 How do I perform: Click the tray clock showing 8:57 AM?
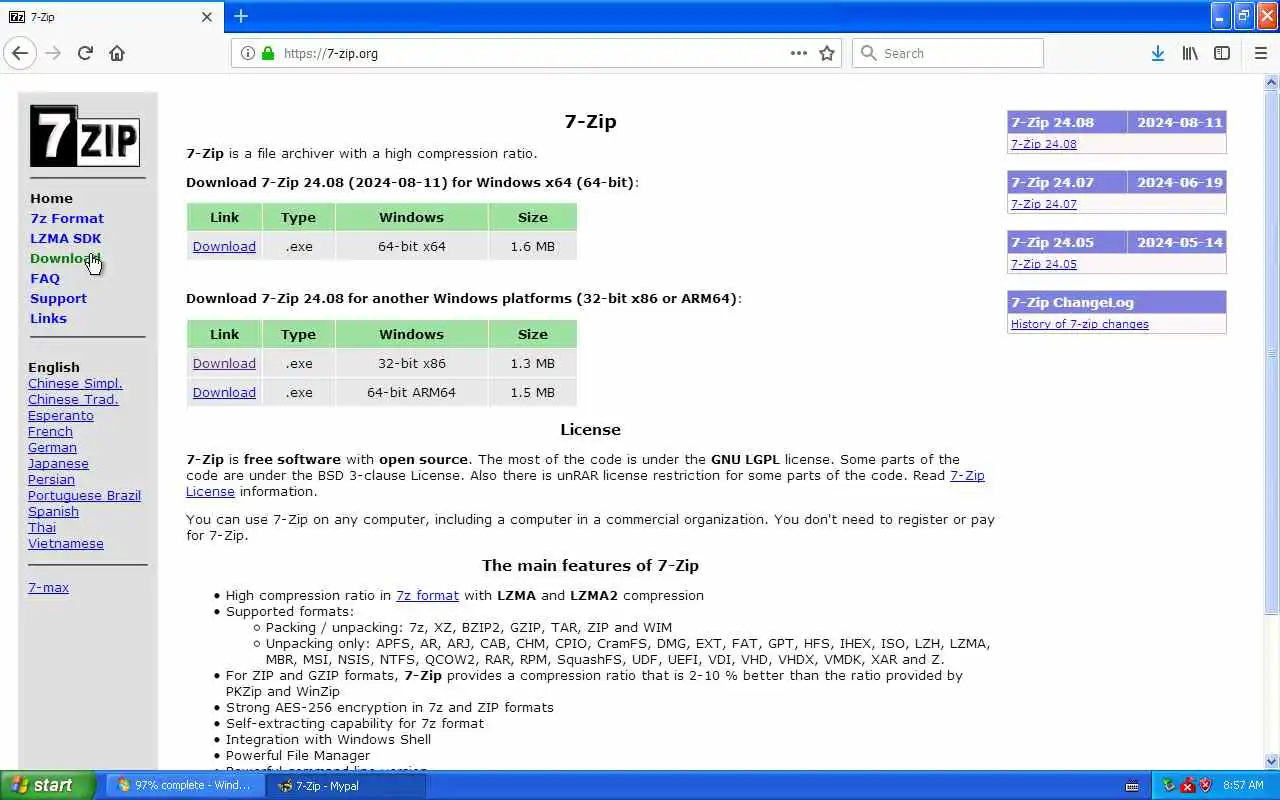[1243, 785]
